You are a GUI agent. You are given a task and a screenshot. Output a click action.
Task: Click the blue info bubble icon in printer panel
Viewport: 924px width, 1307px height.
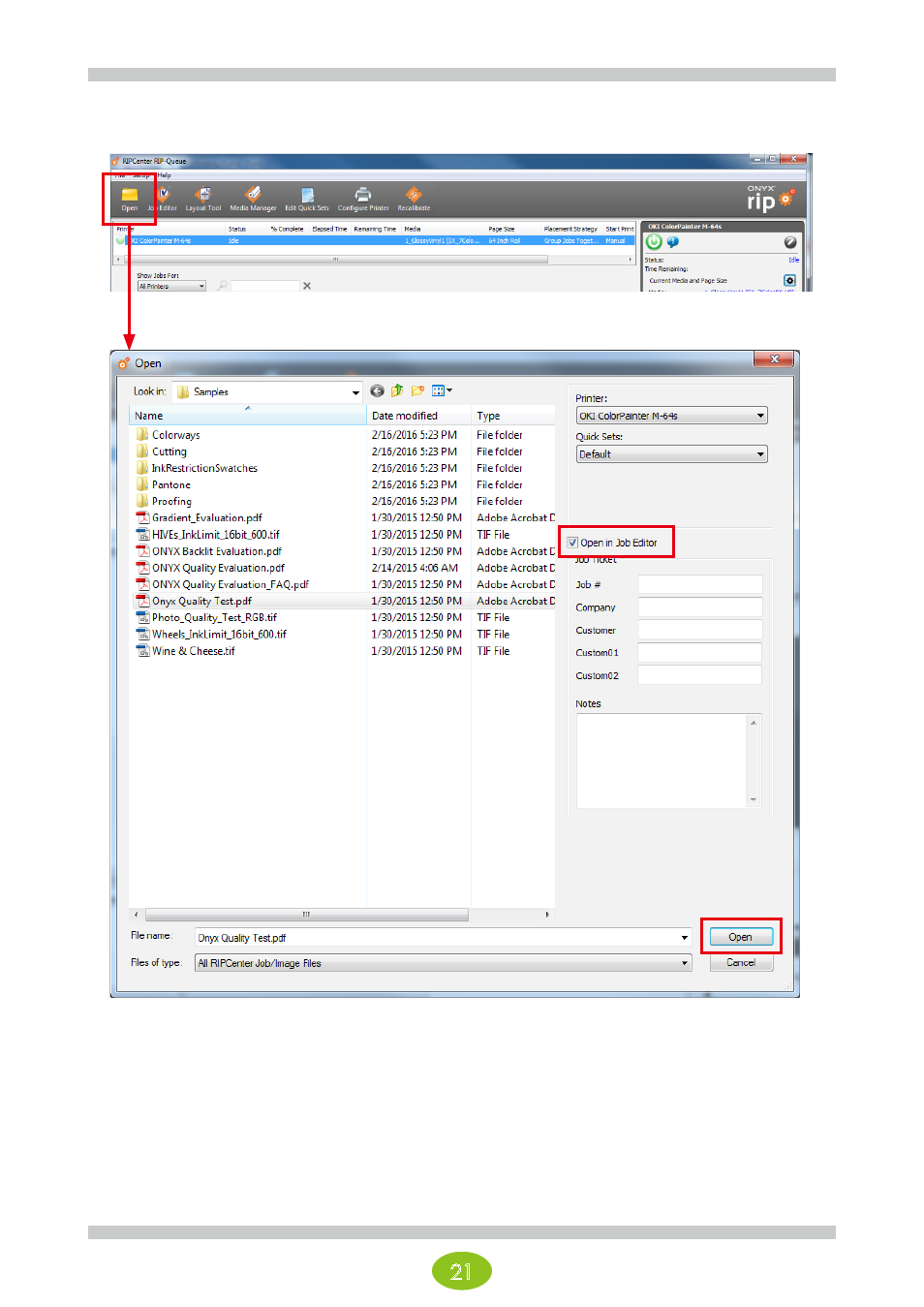673,242
